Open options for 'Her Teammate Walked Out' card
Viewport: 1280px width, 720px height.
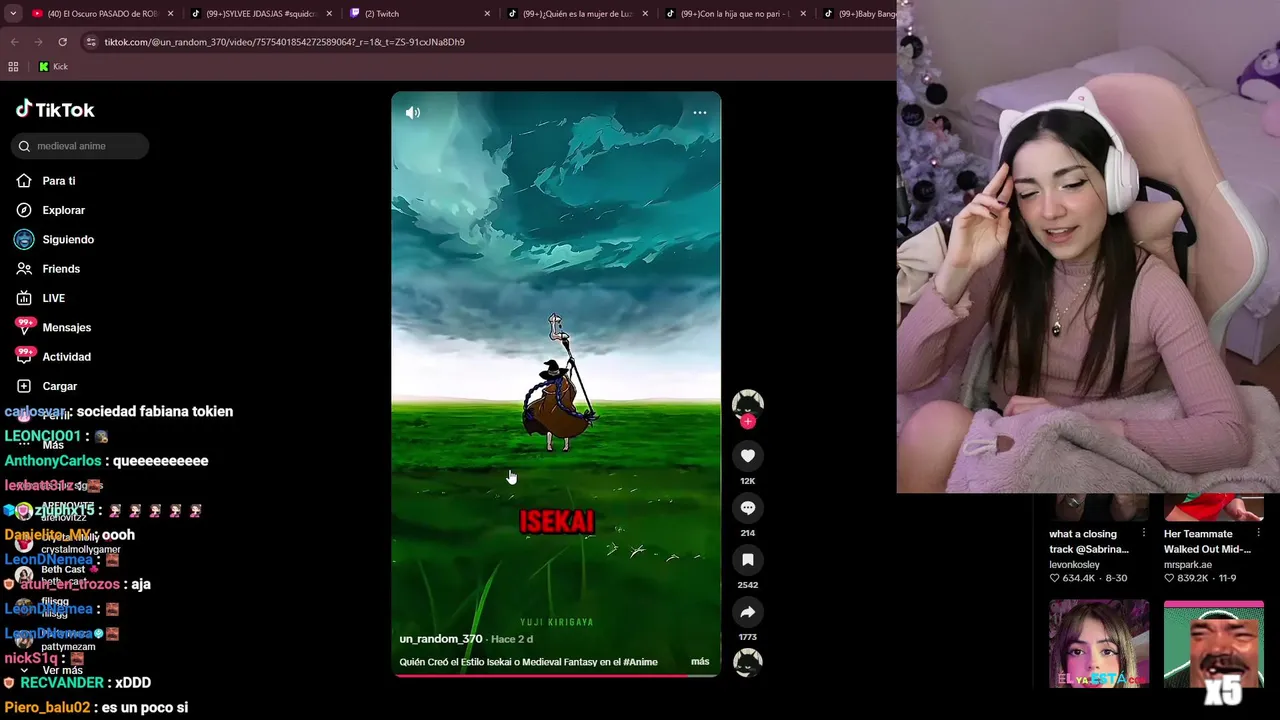coord(1258,534)
